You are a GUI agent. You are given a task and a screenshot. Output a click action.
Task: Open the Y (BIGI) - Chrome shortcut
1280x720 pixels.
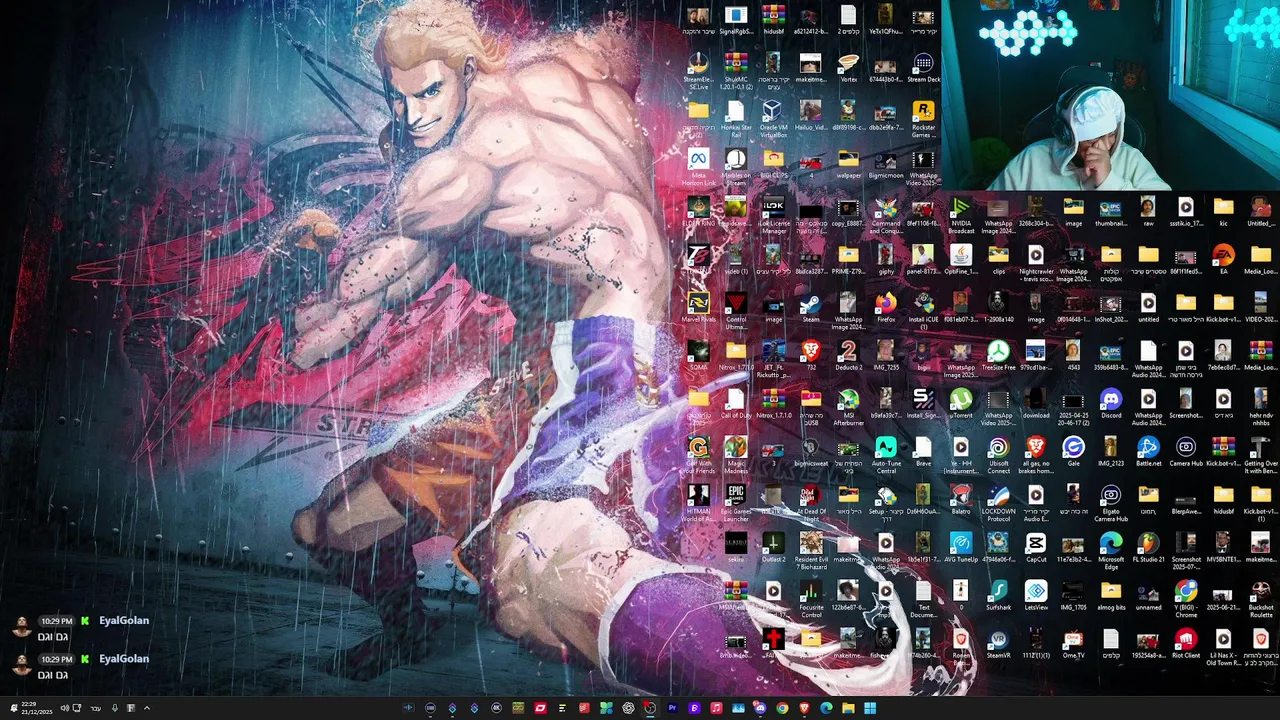[1186, 598]
